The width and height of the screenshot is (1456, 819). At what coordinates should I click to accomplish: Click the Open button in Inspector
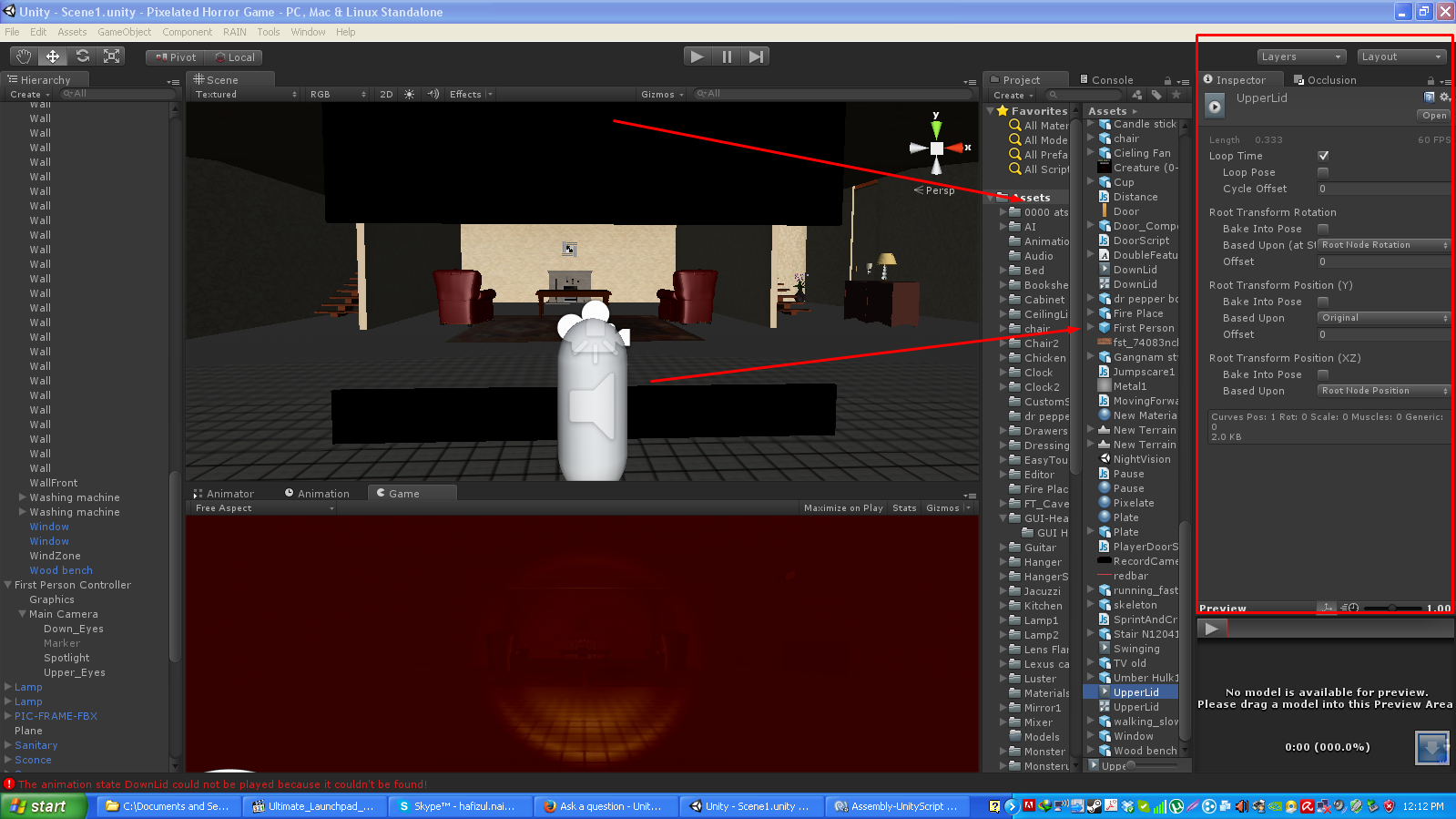coord(1433,116)
